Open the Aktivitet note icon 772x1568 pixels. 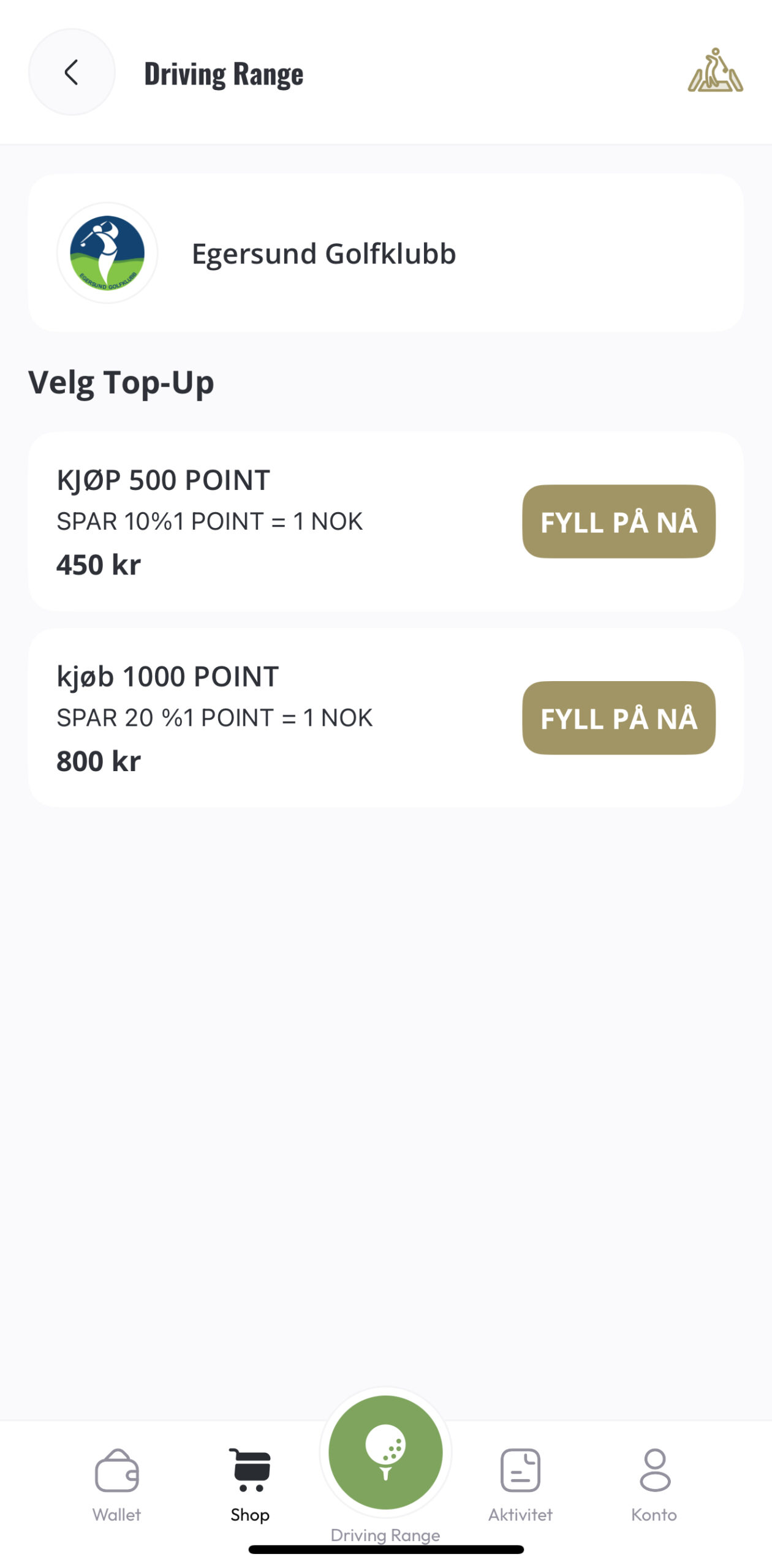[520, 1470]
